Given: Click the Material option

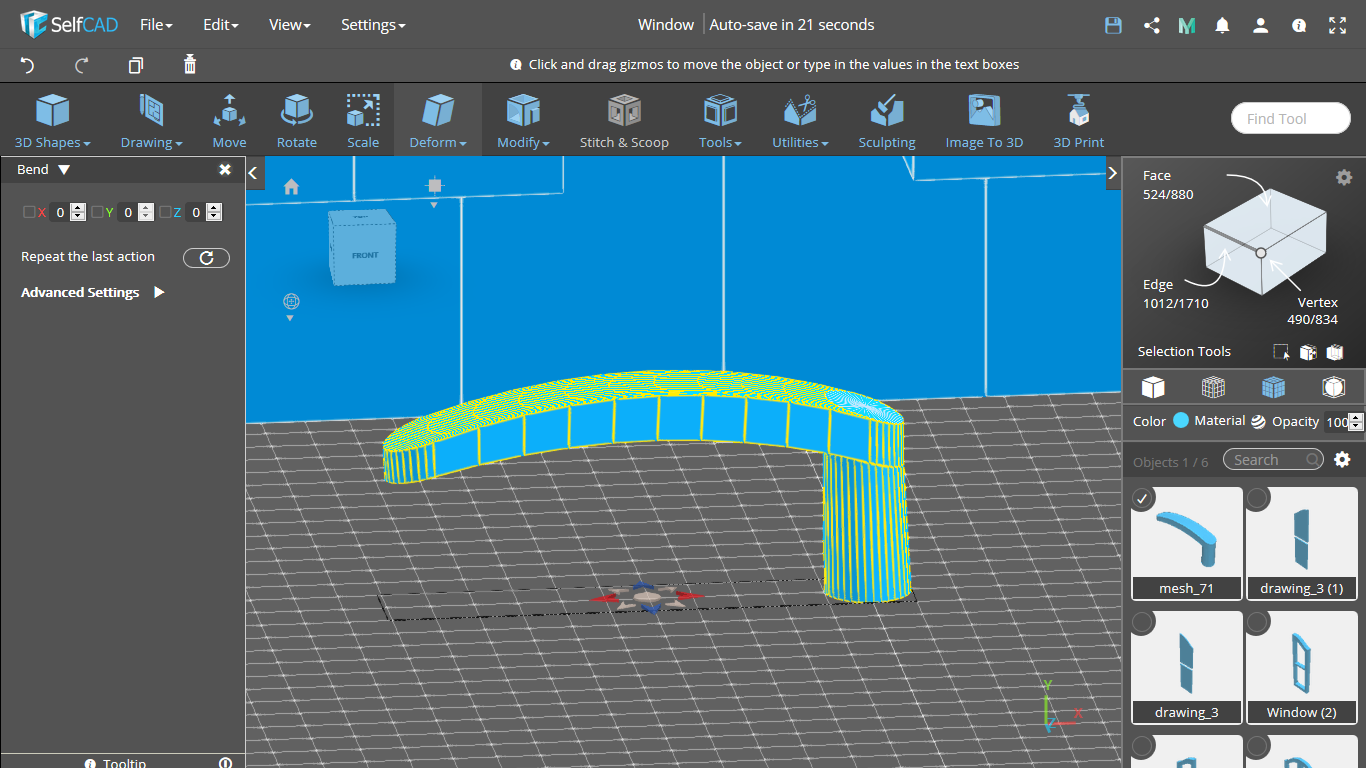Looking at the screenshot, I should click(1230, 421).
